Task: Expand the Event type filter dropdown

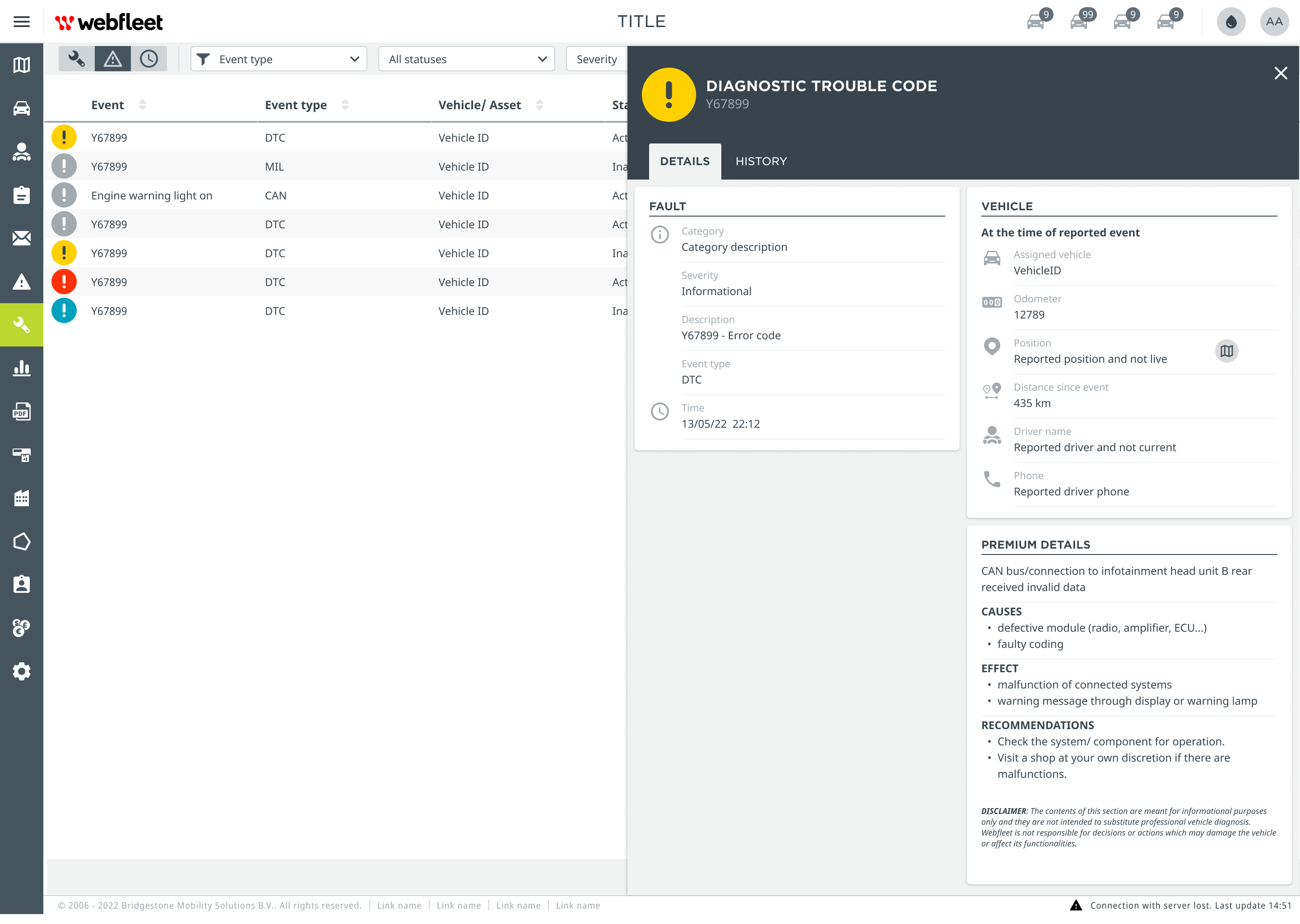Action: [x=279, y=59]
